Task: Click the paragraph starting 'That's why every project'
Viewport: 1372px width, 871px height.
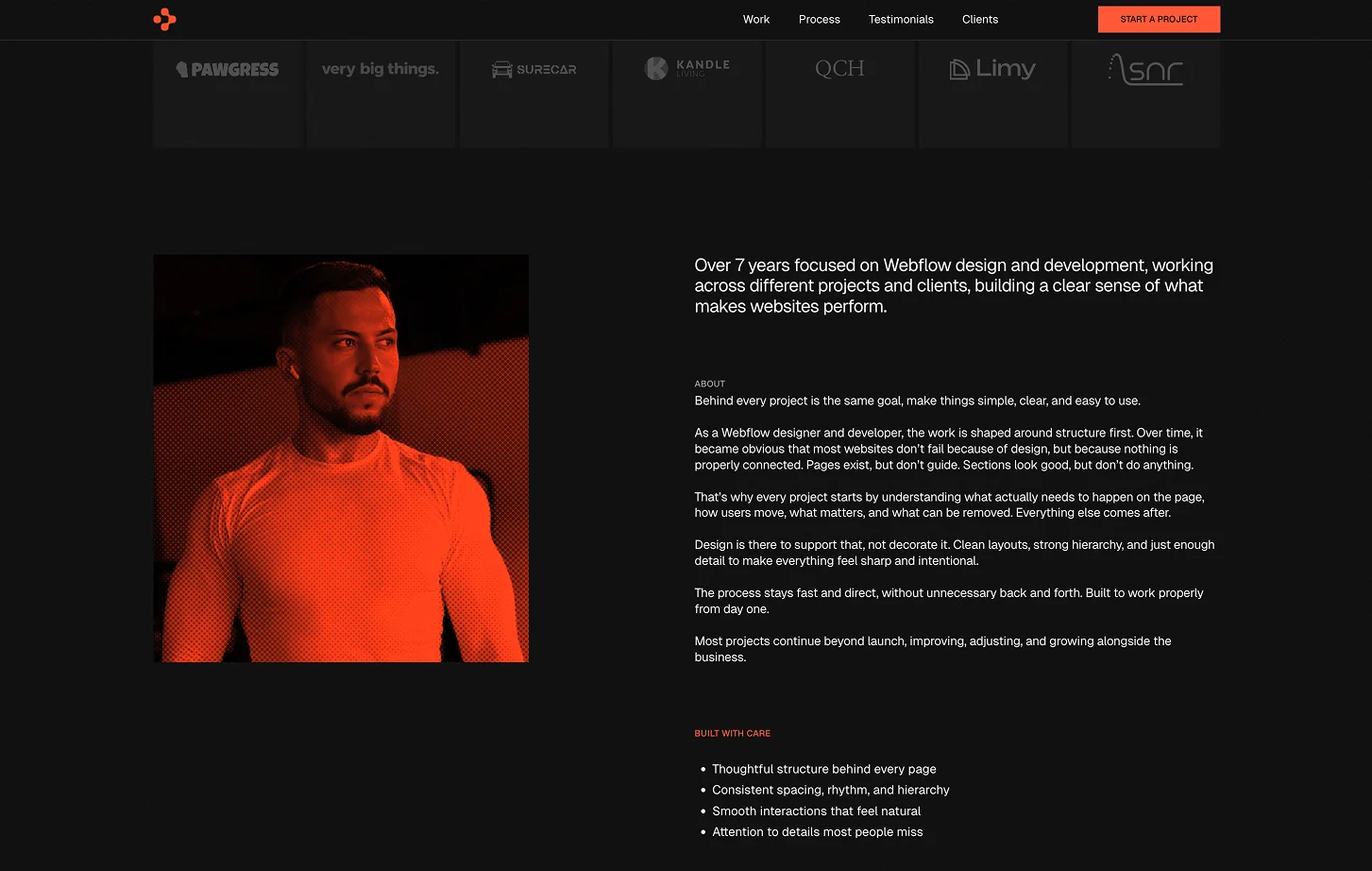Action: (x=949, y=504)
